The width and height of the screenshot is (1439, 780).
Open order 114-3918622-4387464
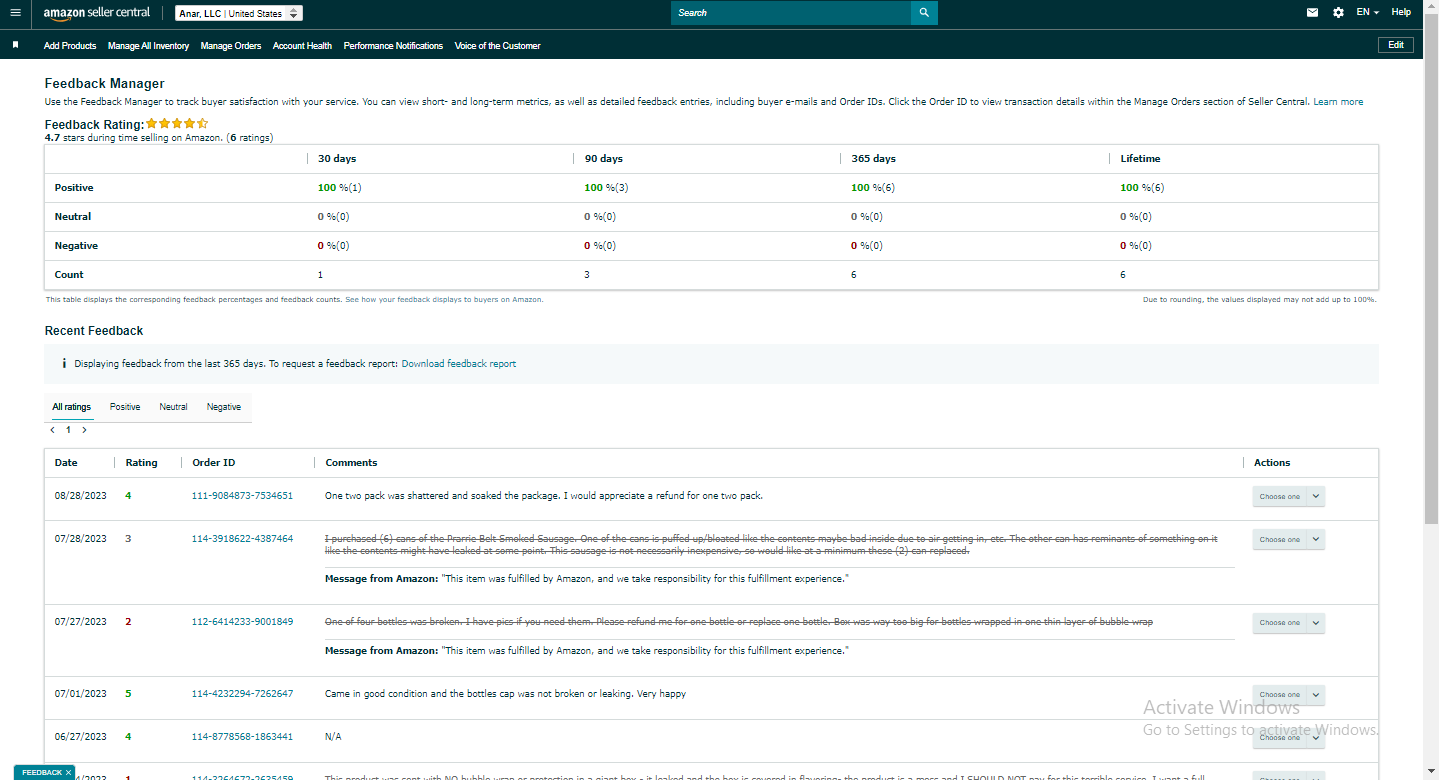242,539
